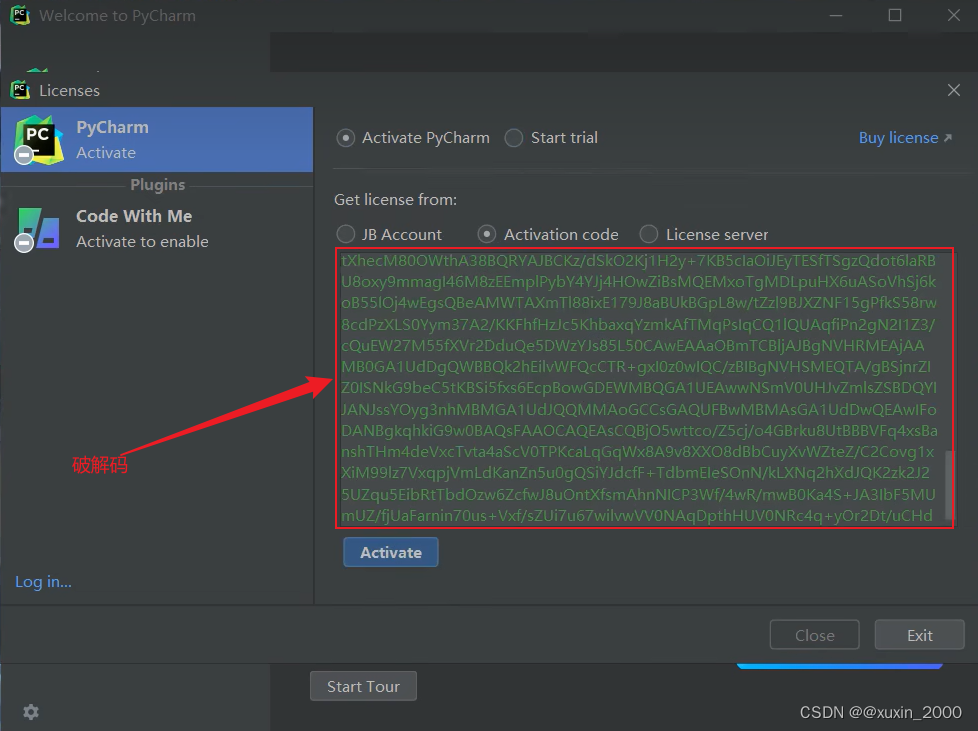Click PyCharm icon in Licenses title bar

21,90
